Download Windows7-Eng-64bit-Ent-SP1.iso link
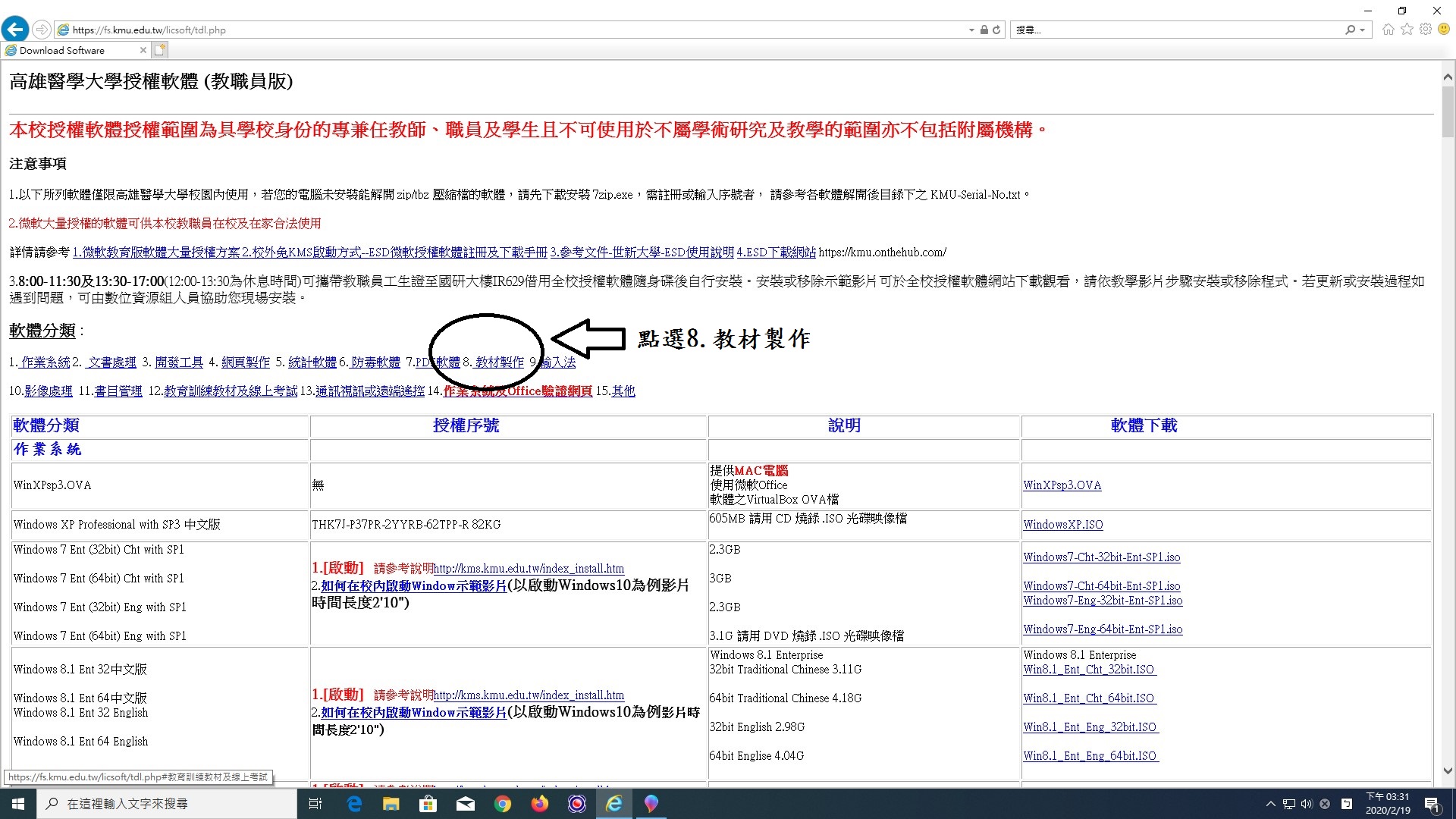Screen dimensions: 1456x819 tap(1103, 629)
